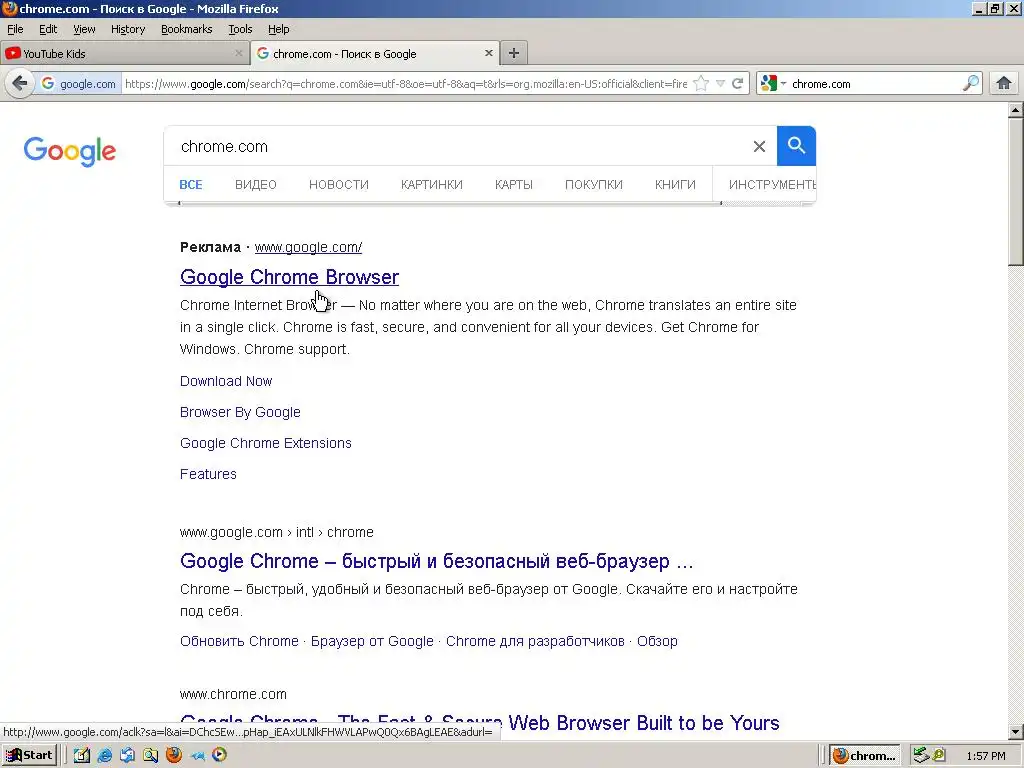Click the Google logo
1024x768 pixels.
click(70, 152)
